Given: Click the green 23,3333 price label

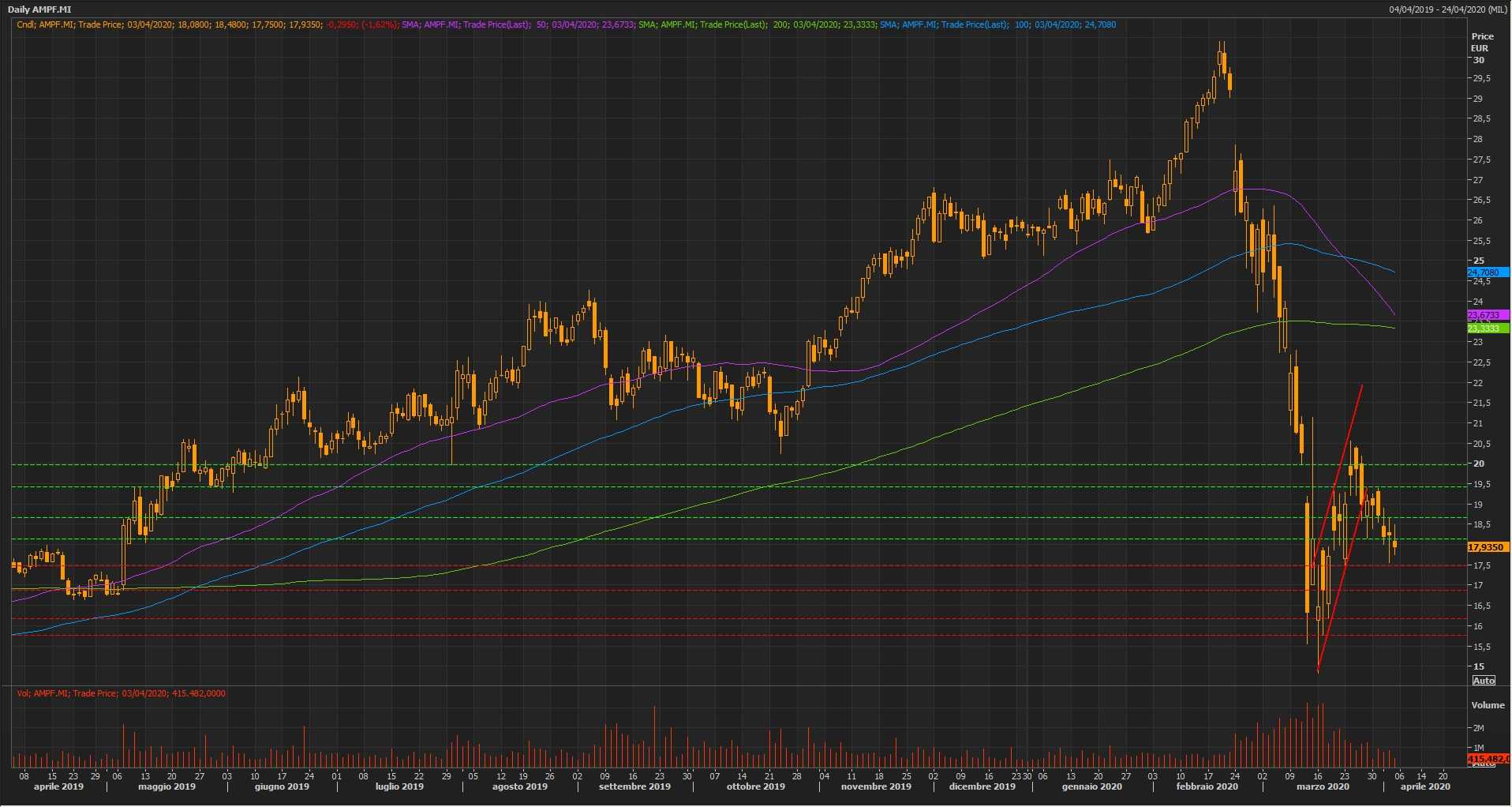Looking at the screenshot, I should (1487, 328).
